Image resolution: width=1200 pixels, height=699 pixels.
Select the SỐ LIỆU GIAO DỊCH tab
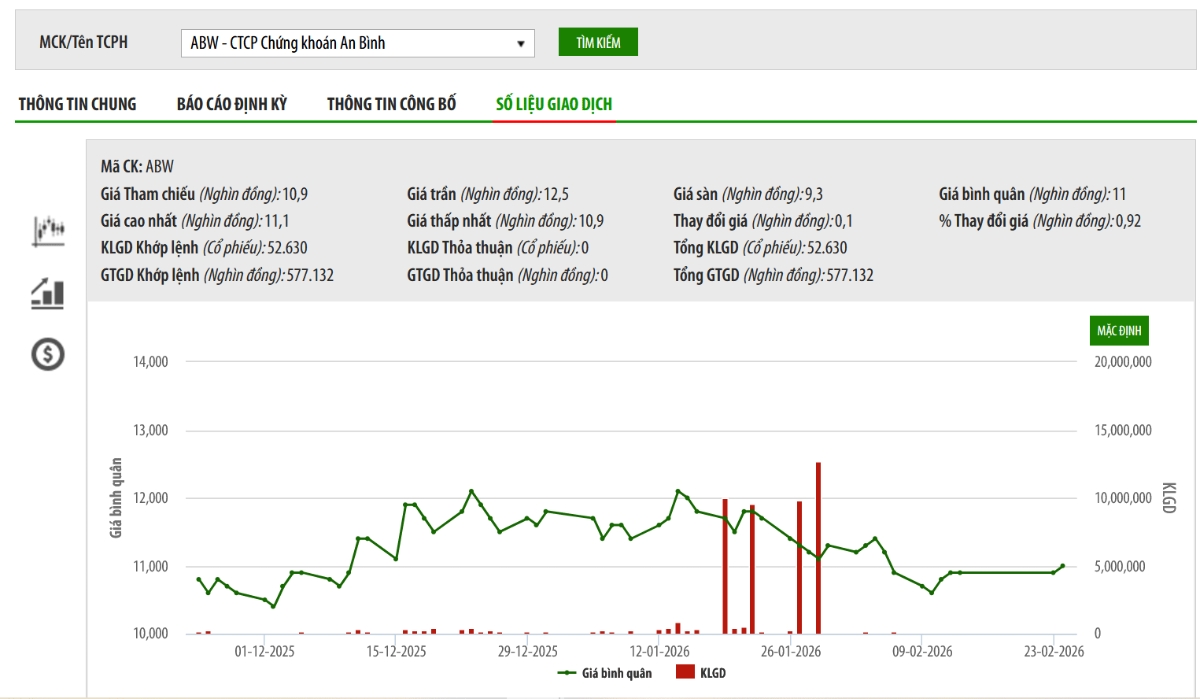click(554, 104)
